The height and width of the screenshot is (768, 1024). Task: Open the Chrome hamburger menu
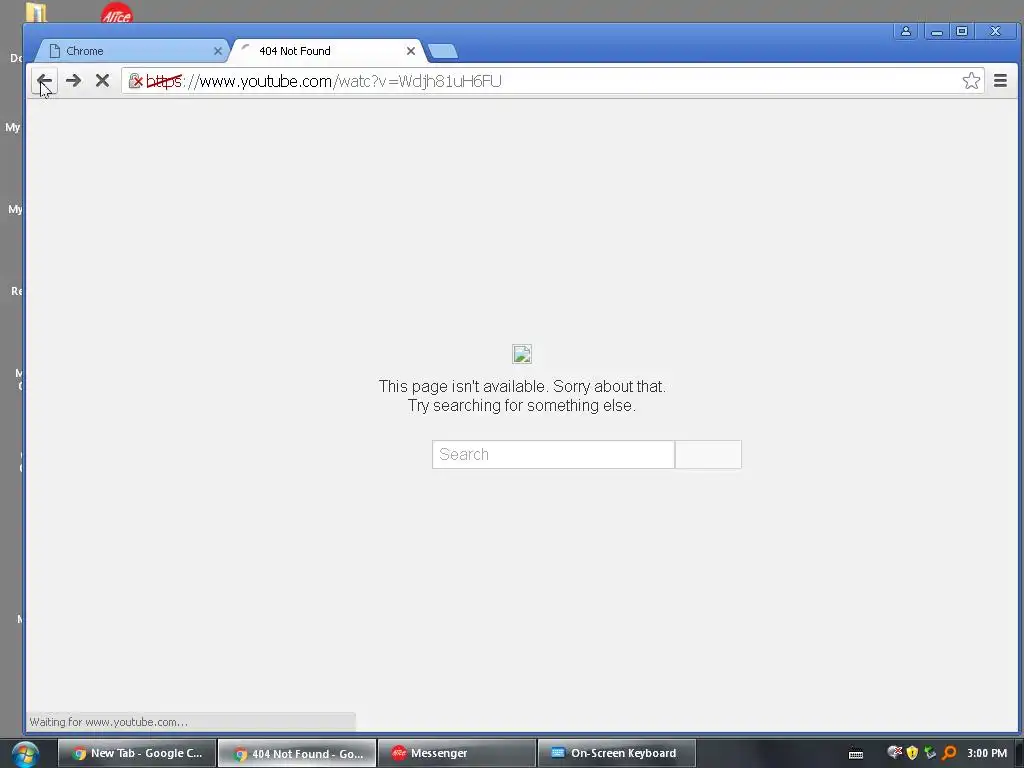1000,81
